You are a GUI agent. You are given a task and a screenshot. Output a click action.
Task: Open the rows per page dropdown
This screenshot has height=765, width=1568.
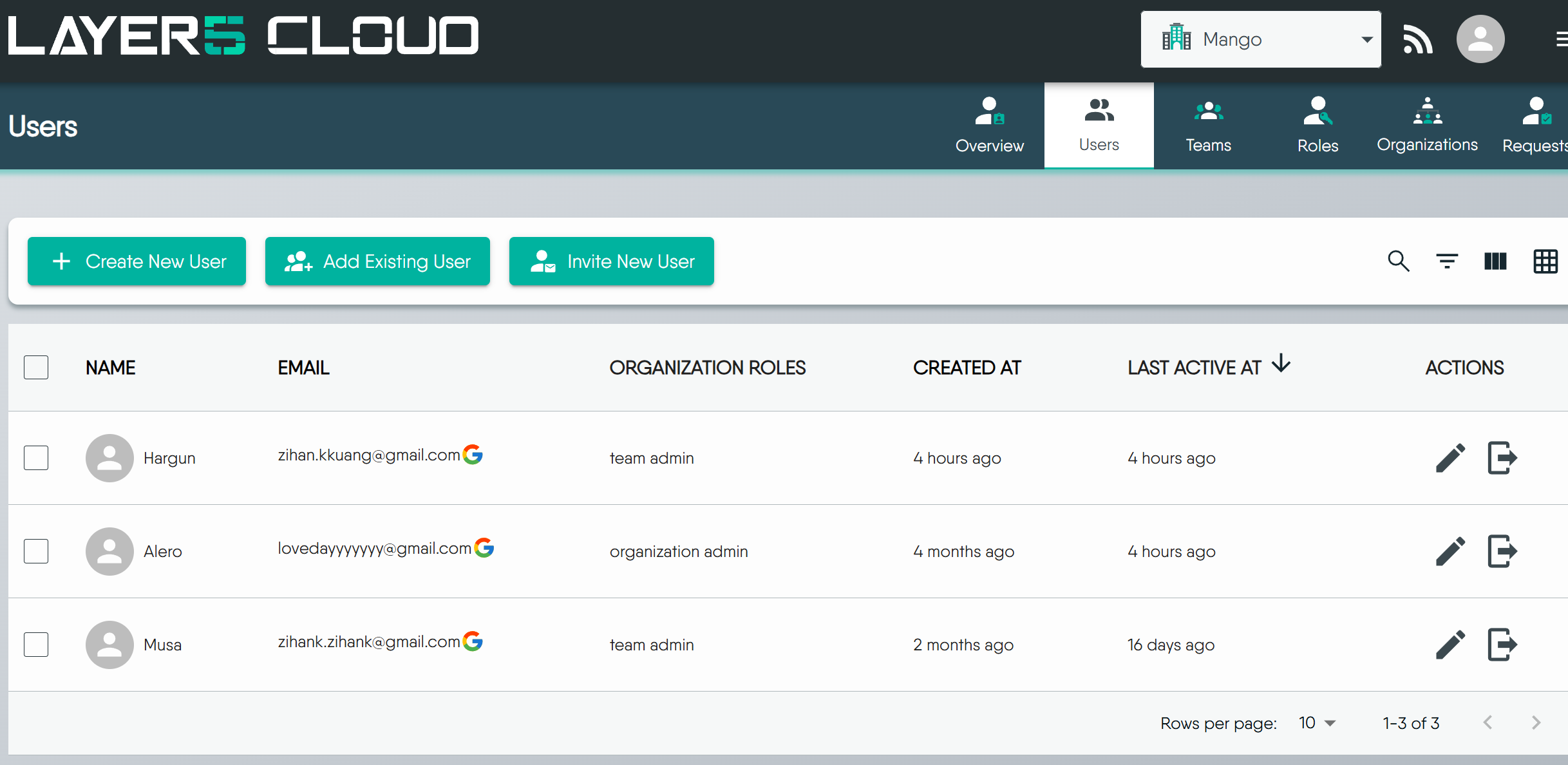[1315, 722]
